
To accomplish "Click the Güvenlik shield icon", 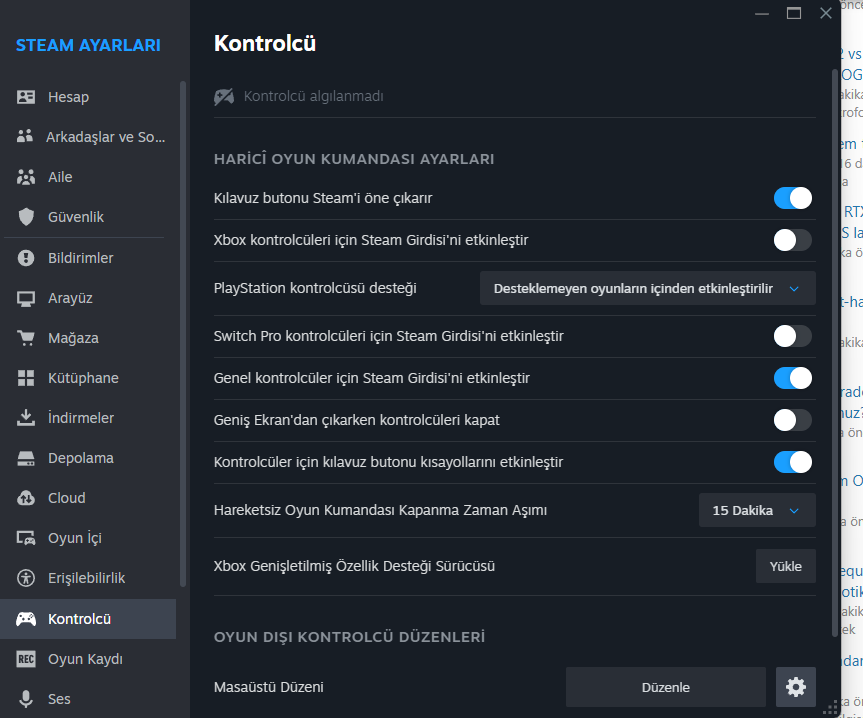I will coord(26,217).
